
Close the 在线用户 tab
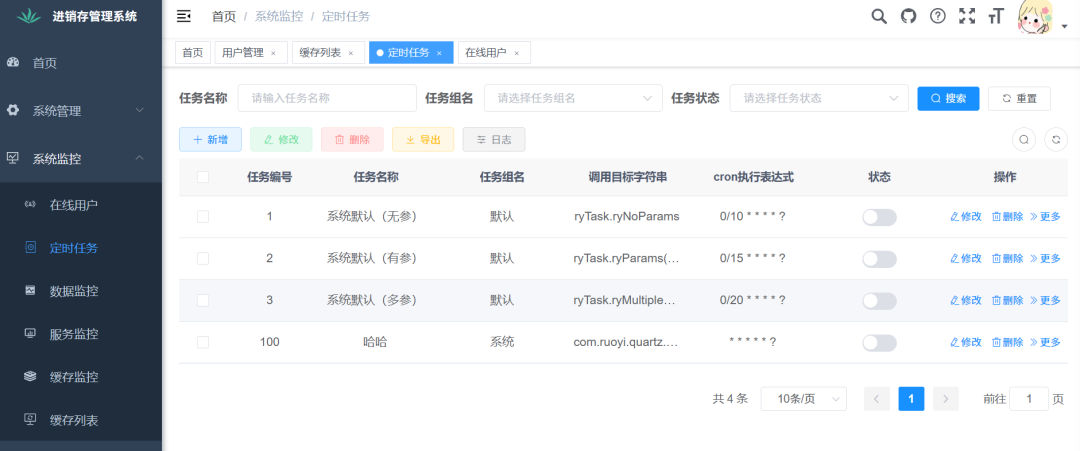click(x=517, y=53)
